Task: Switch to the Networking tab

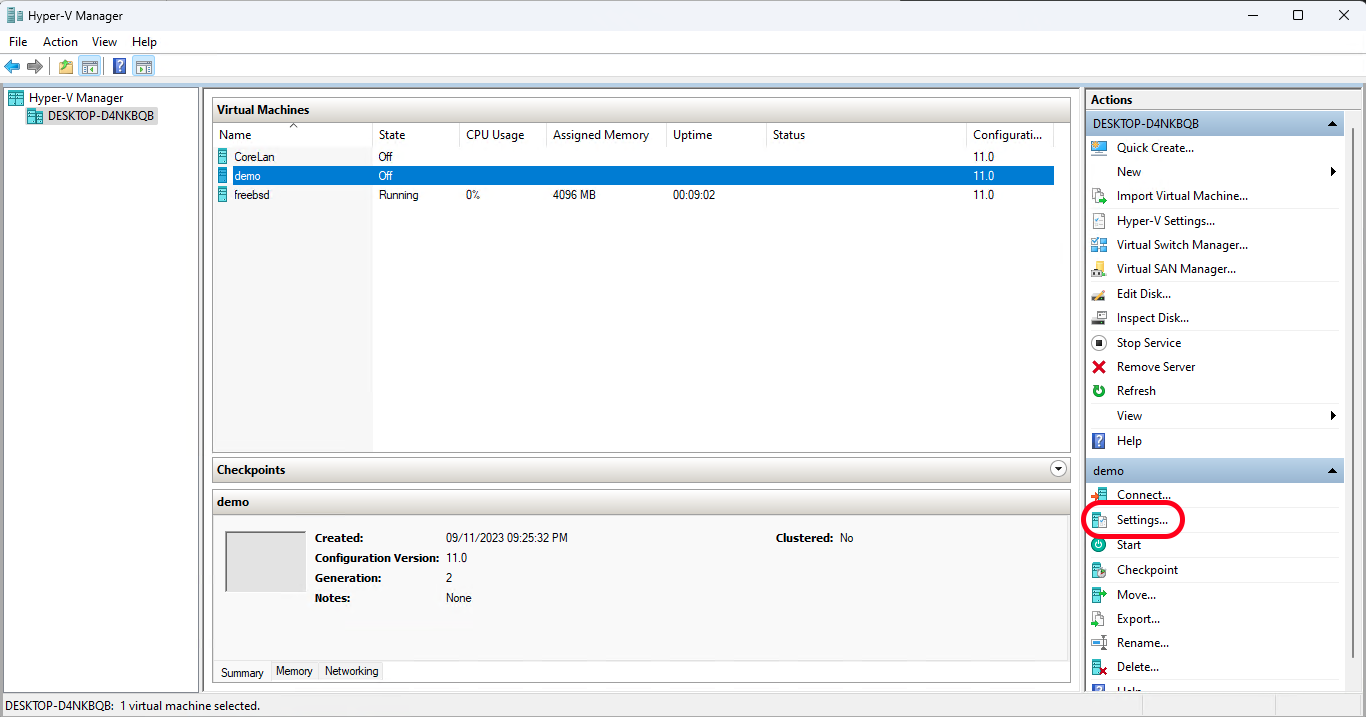Action: point(351,671)
